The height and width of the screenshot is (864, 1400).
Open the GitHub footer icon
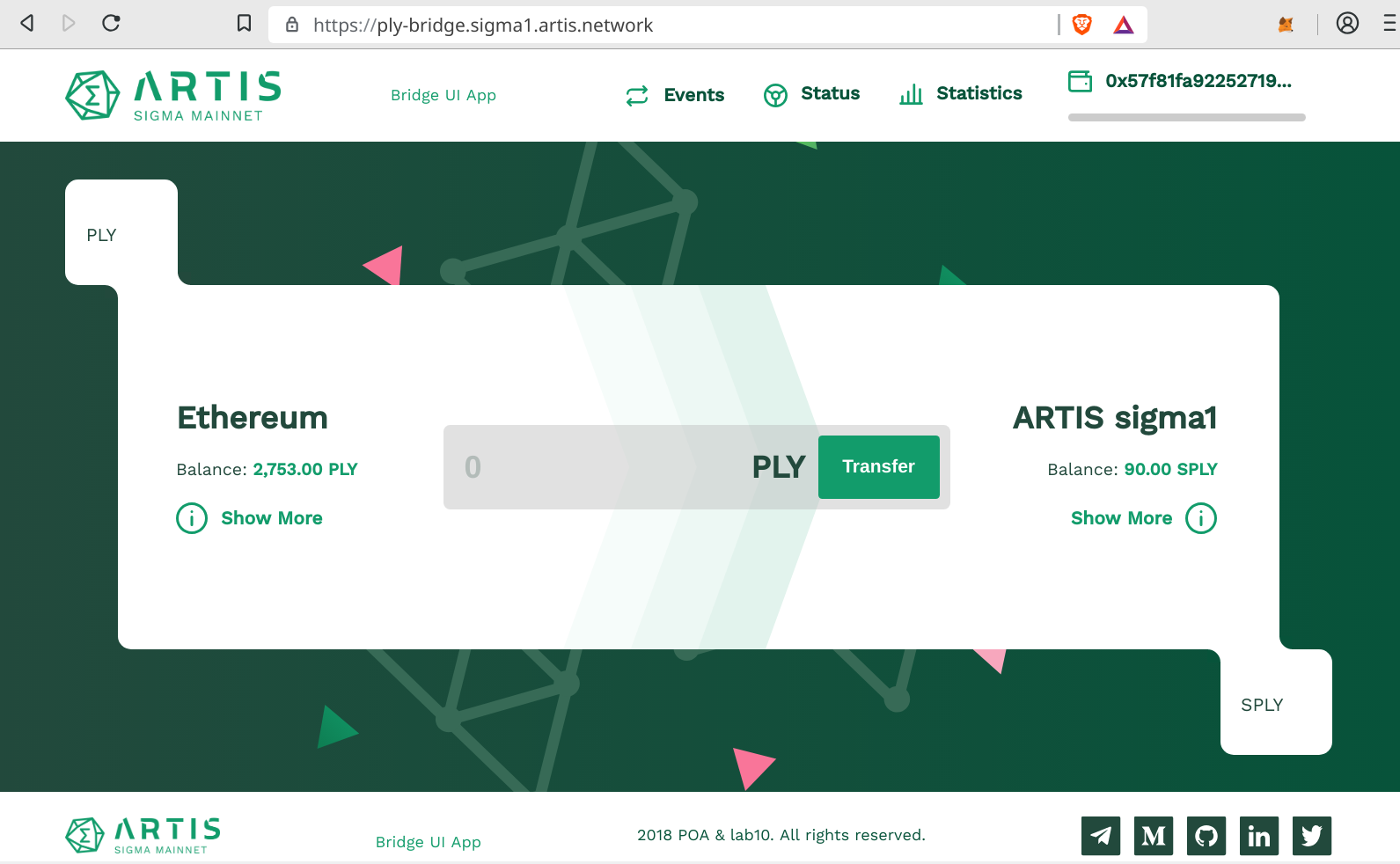pyautogui.click(x=1206, y=836)
